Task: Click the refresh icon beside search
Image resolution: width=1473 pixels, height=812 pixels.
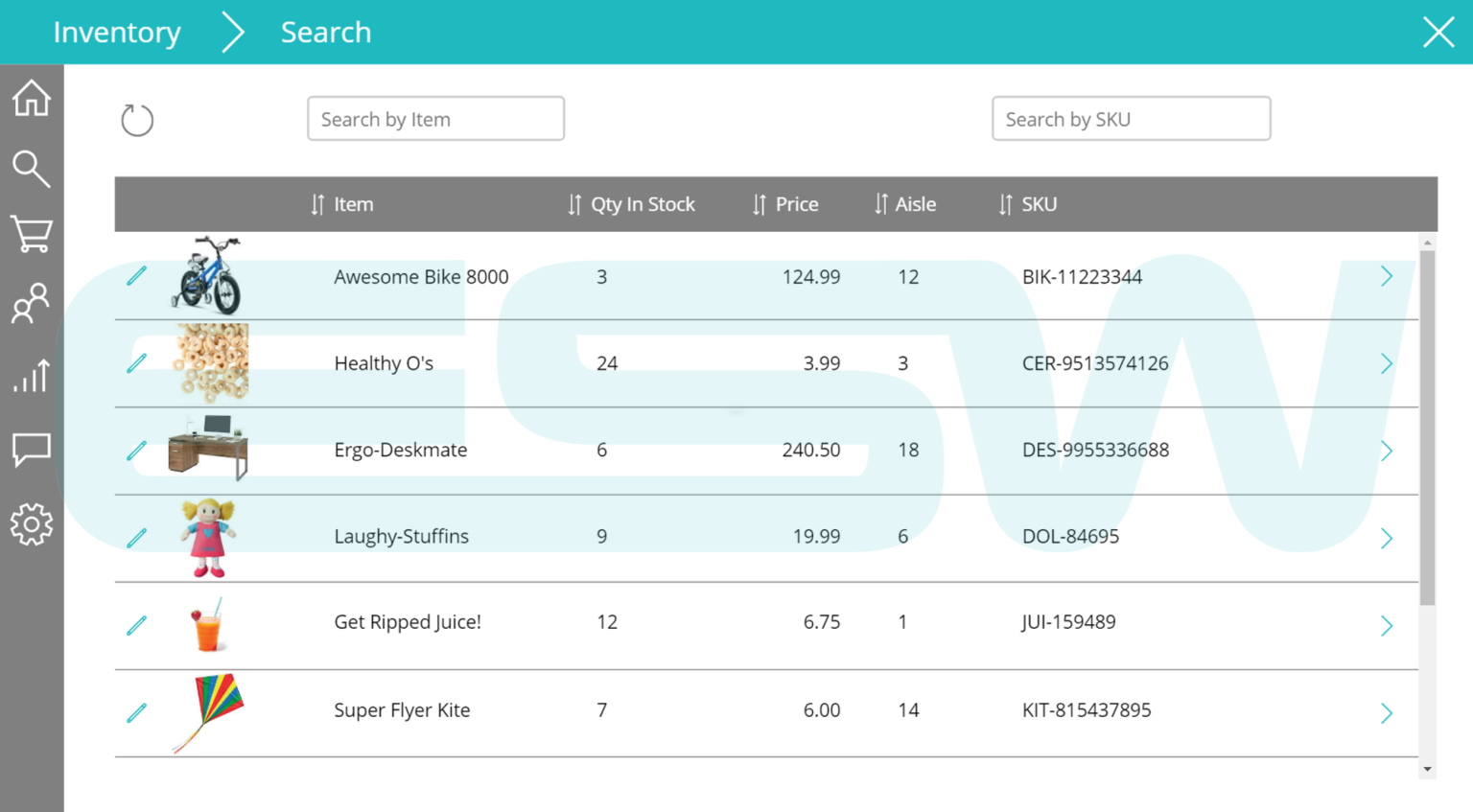Action: (x=137, y=121)
